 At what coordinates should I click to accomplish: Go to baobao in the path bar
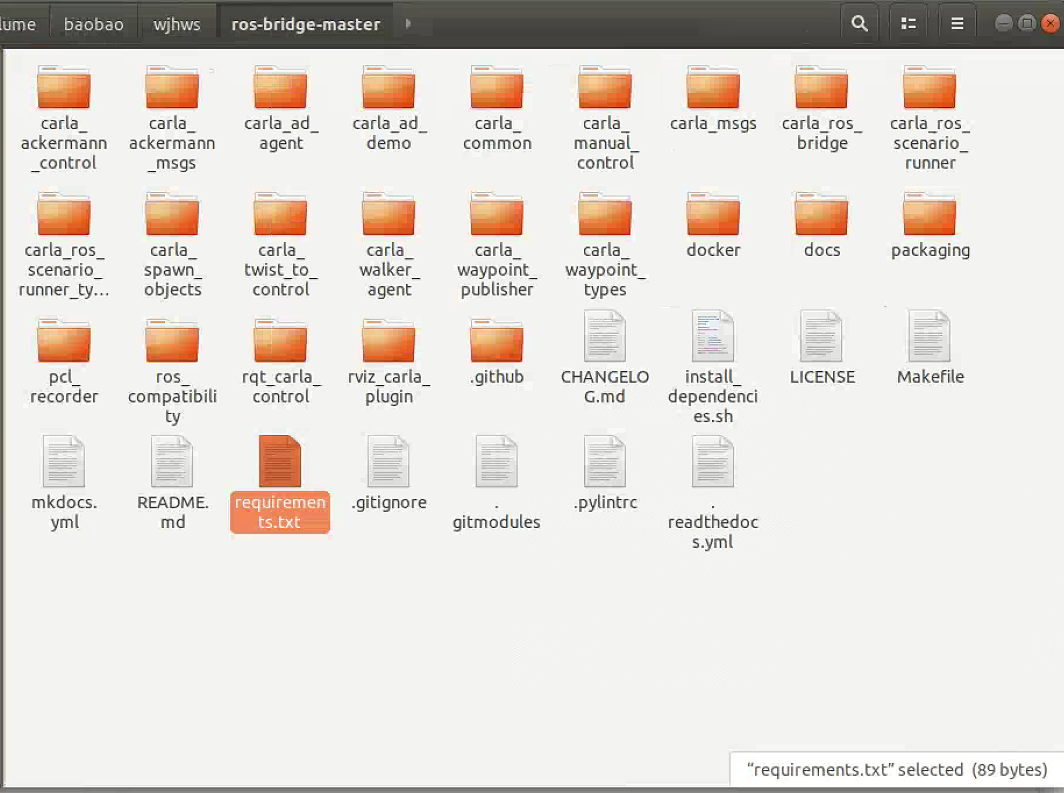click(x=94, y=24)
